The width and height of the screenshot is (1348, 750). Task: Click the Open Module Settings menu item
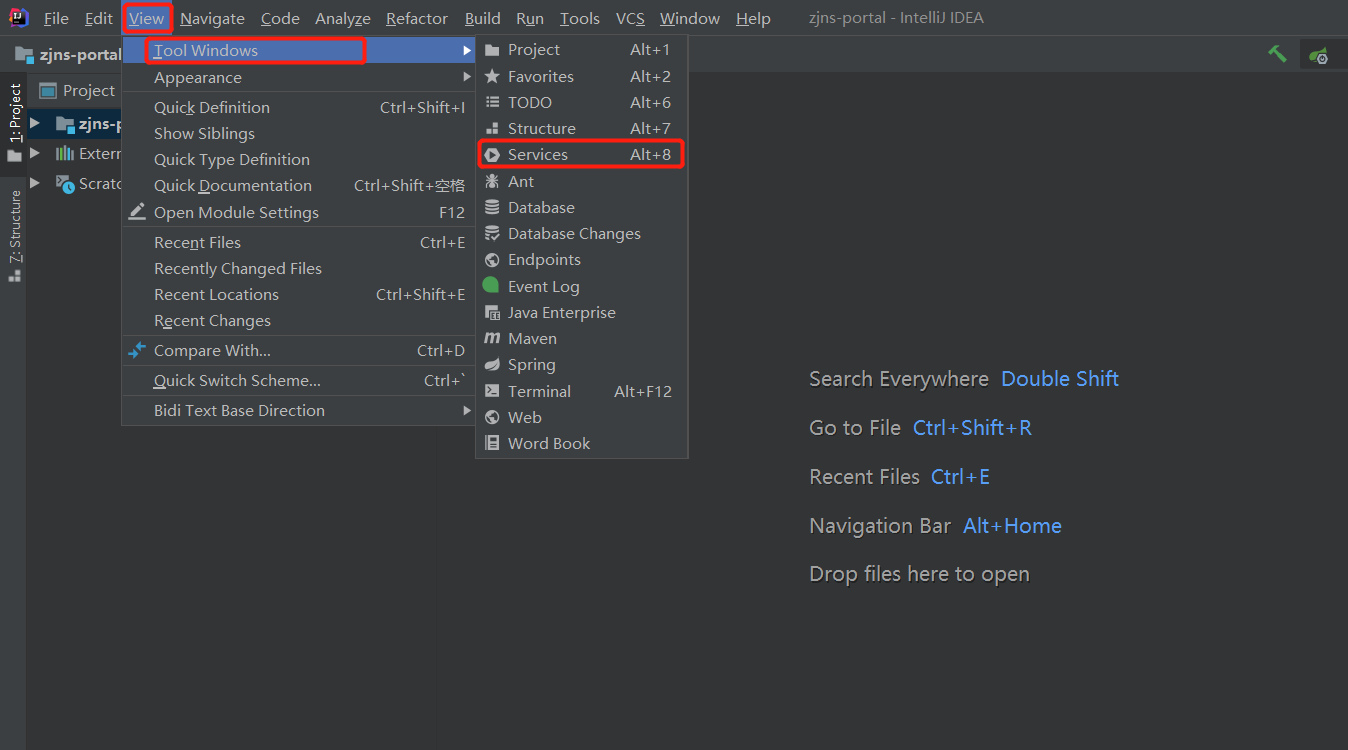pos(298,212)
